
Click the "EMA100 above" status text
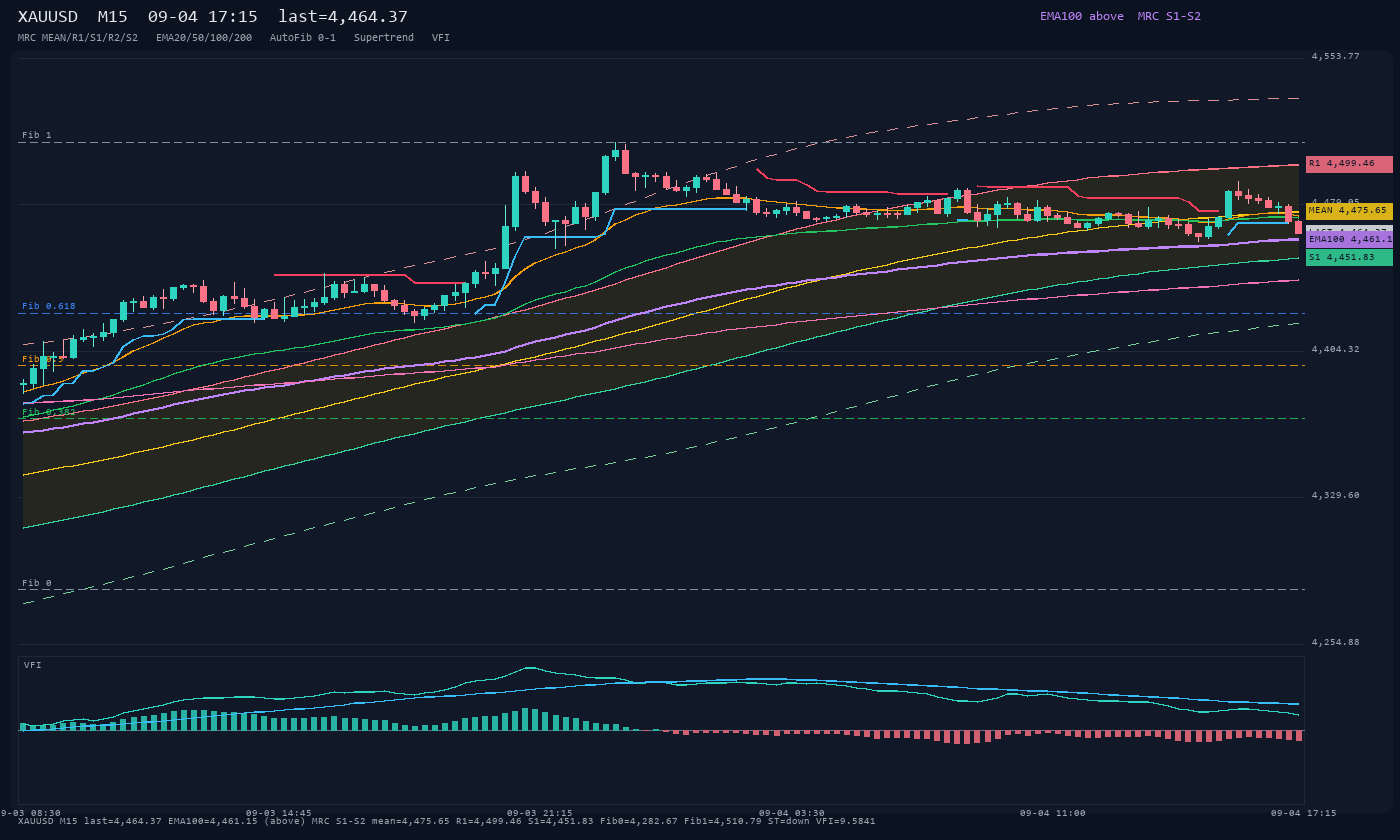coord(1081,16)
